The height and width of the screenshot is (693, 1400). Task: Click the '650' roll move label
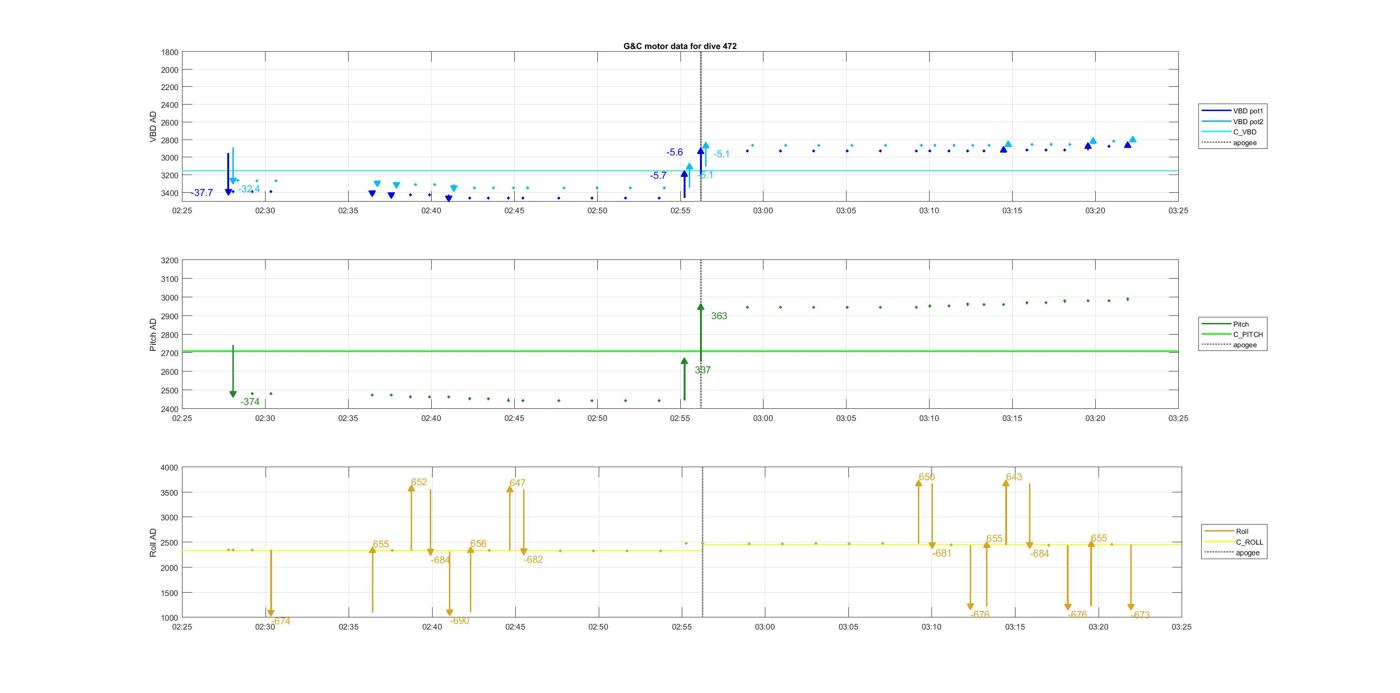point(927,477)
